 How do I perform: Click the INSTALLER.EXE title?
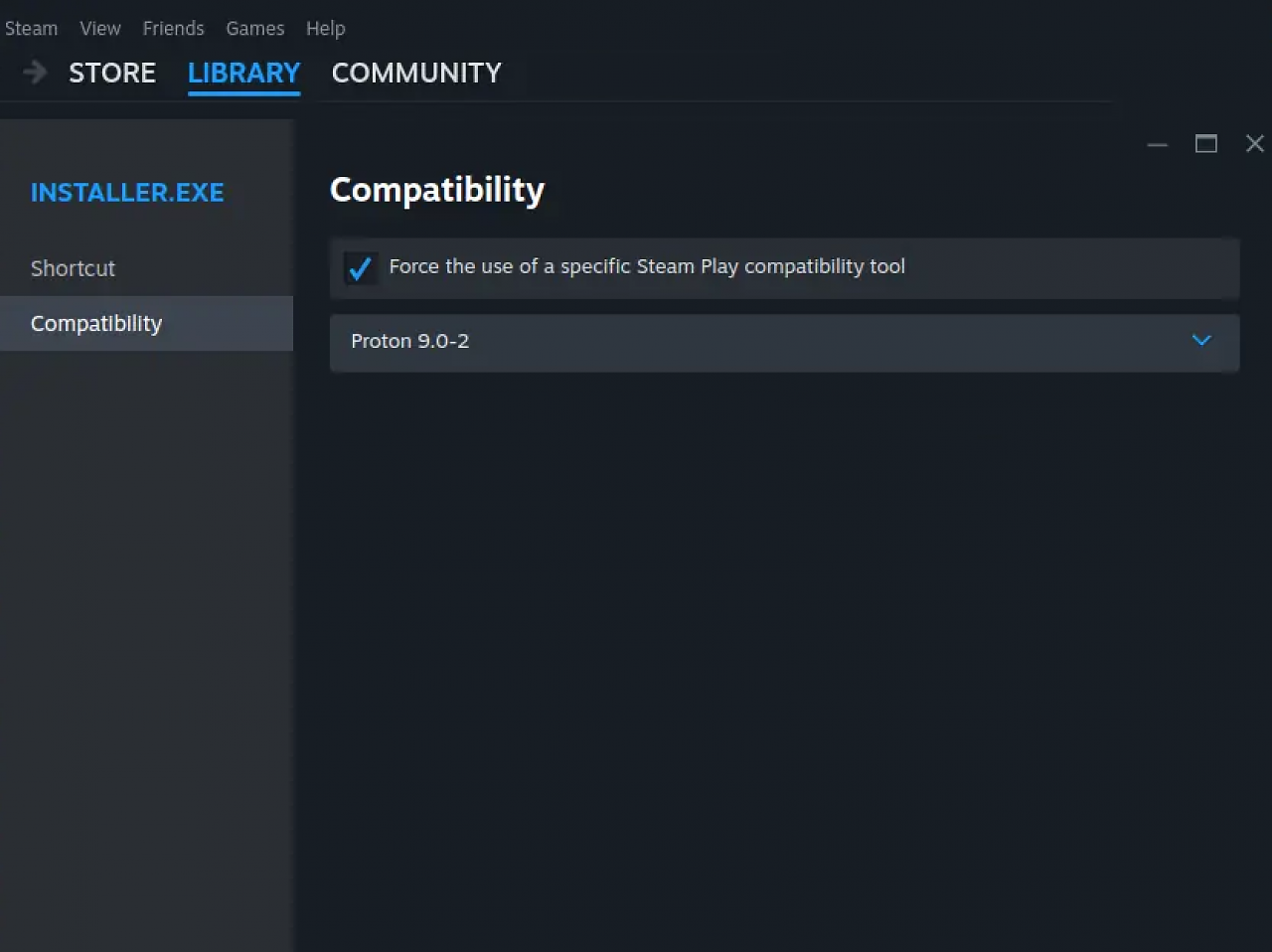click(127, 193)
